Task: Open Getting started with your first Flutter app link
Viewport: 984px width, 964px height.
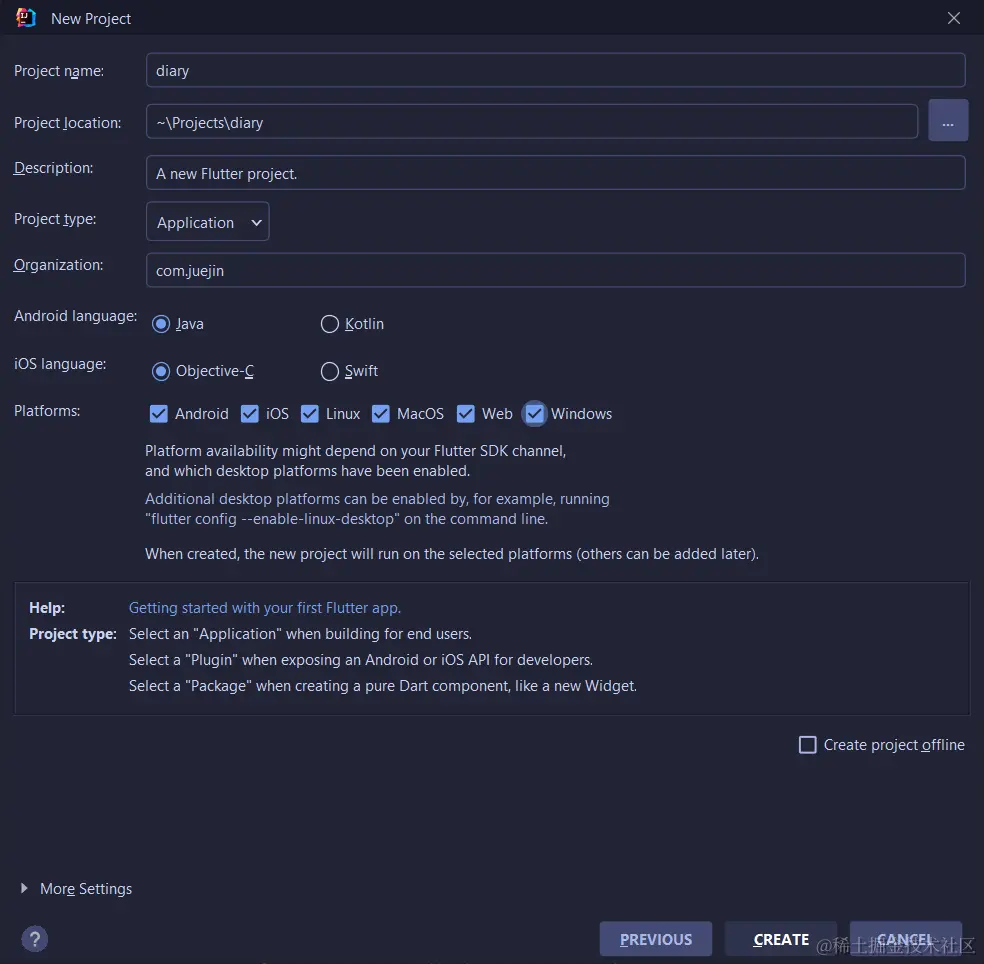Action: [265, 608]
